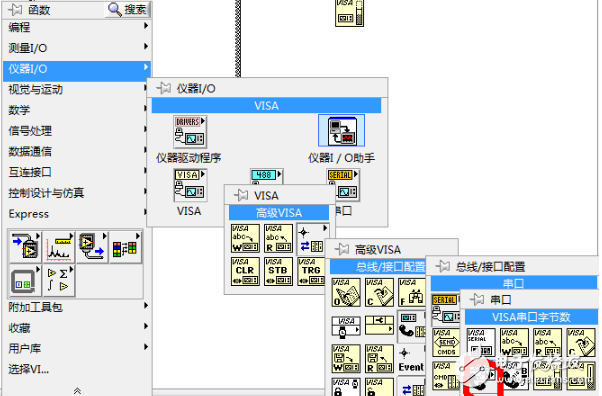The image size is (602, 396).
Task: Open the Express category
Action: (x=77, y=214)
